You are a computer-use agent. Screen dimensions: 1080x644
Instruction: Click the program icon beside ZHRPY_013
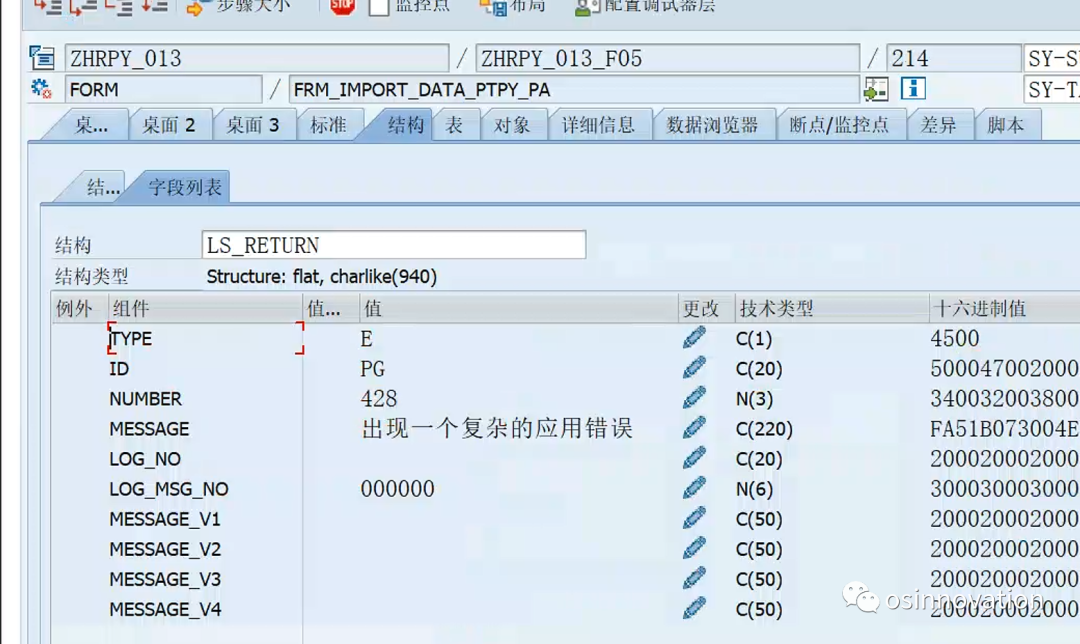(x=42, y=58)
